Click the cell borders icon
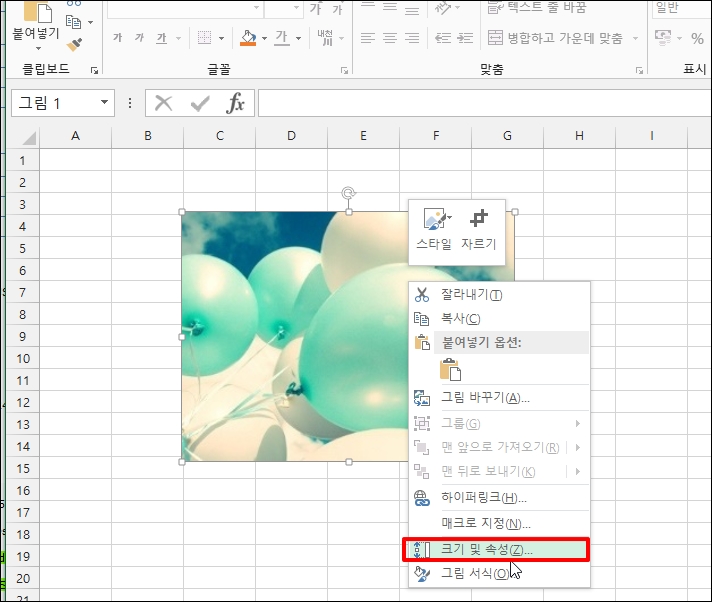This screenshot has height=602, width=712. [204, 38]
